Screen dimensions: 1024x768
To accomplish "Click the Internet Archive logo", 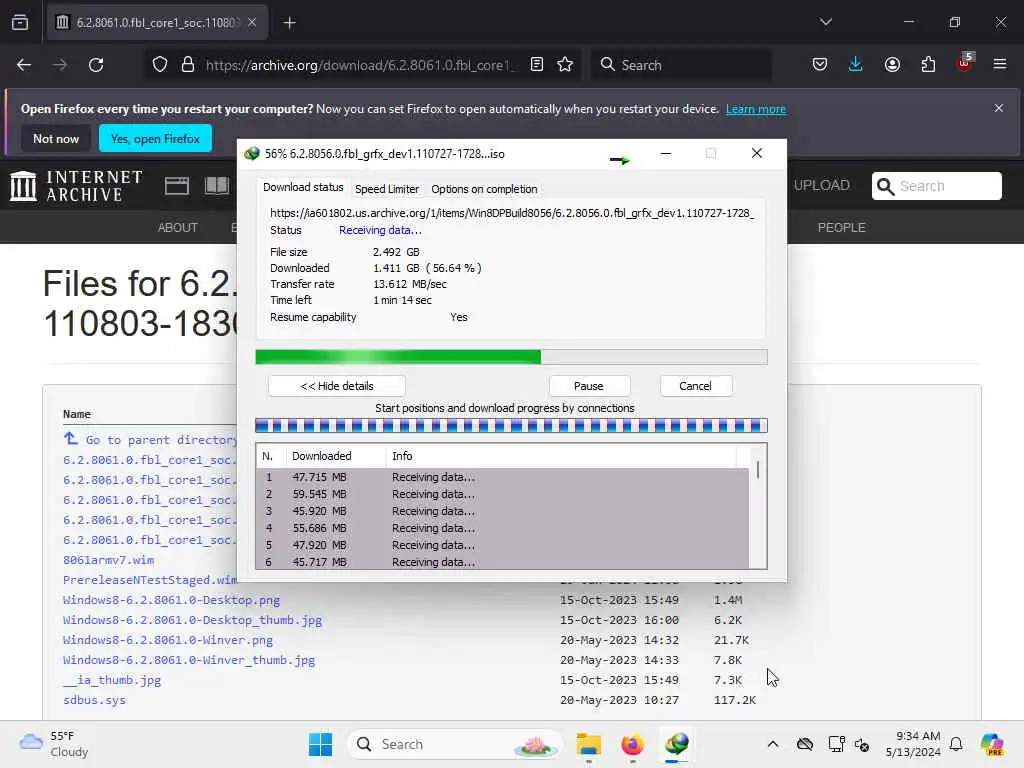I will coord(76,186).
